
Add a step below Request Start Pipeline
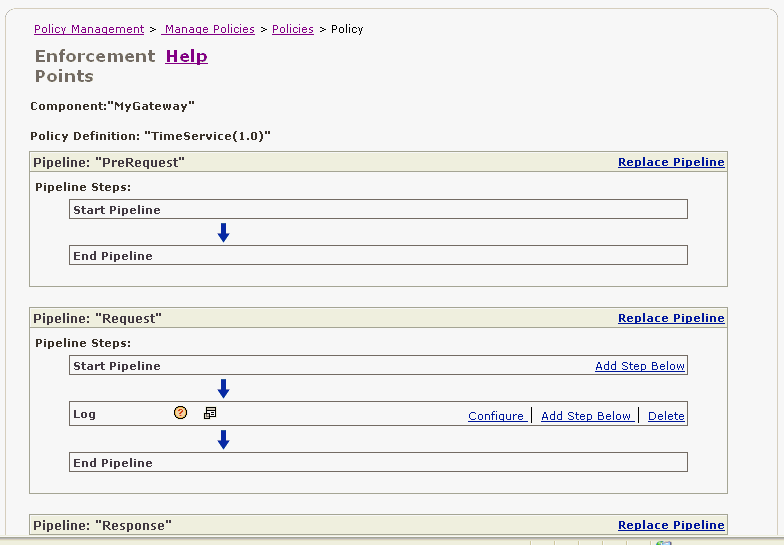[640, 366]
